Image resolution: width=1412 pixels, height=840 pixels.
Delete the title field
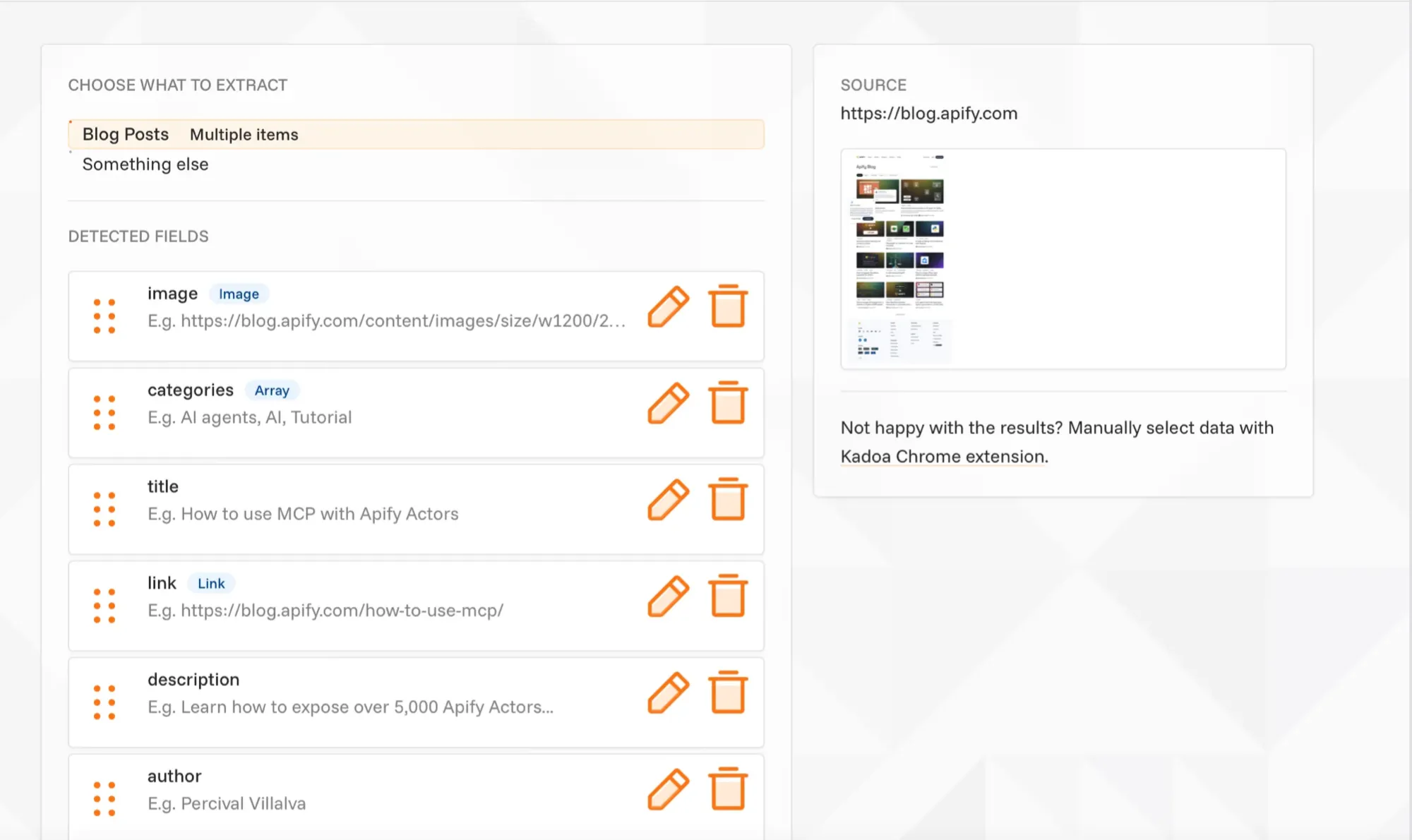[x=727, y=499]
